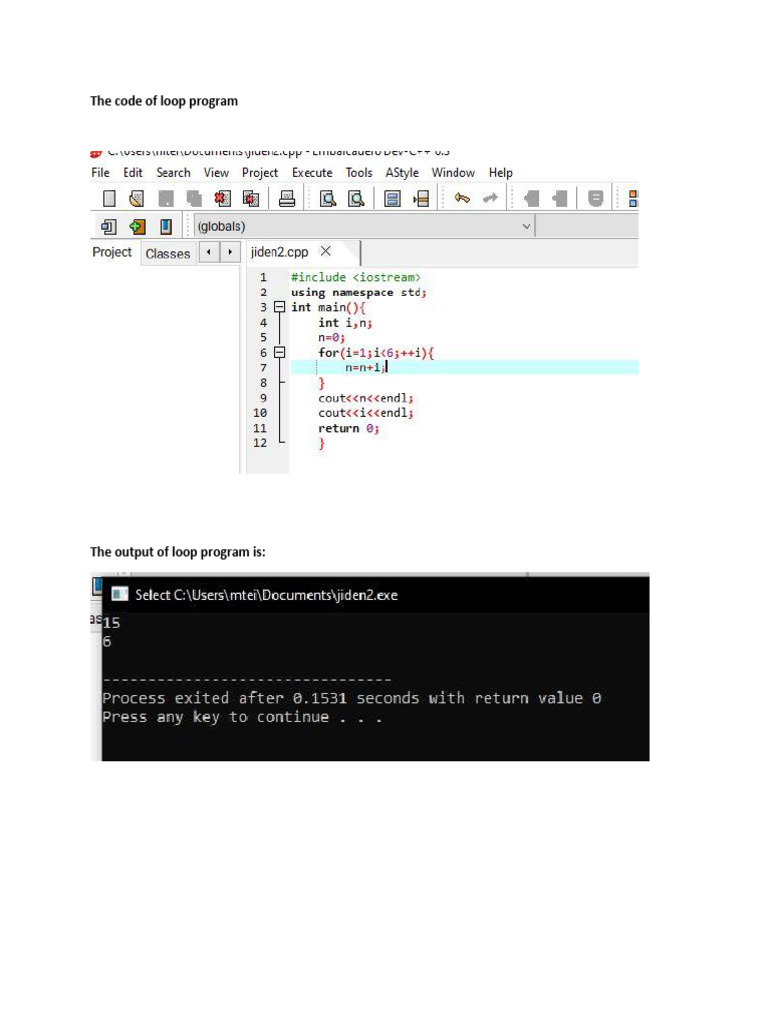This screenshot has height=1024, width=768.
Task: Click the Back navigation toolbar icon
Action: point(532,199)
